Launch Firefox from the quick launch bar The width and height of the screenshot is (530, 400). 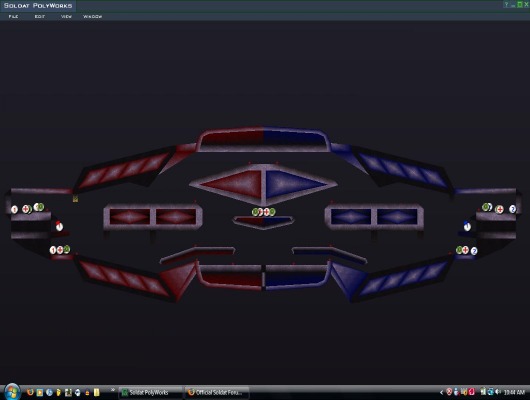[x=30, y=392]
